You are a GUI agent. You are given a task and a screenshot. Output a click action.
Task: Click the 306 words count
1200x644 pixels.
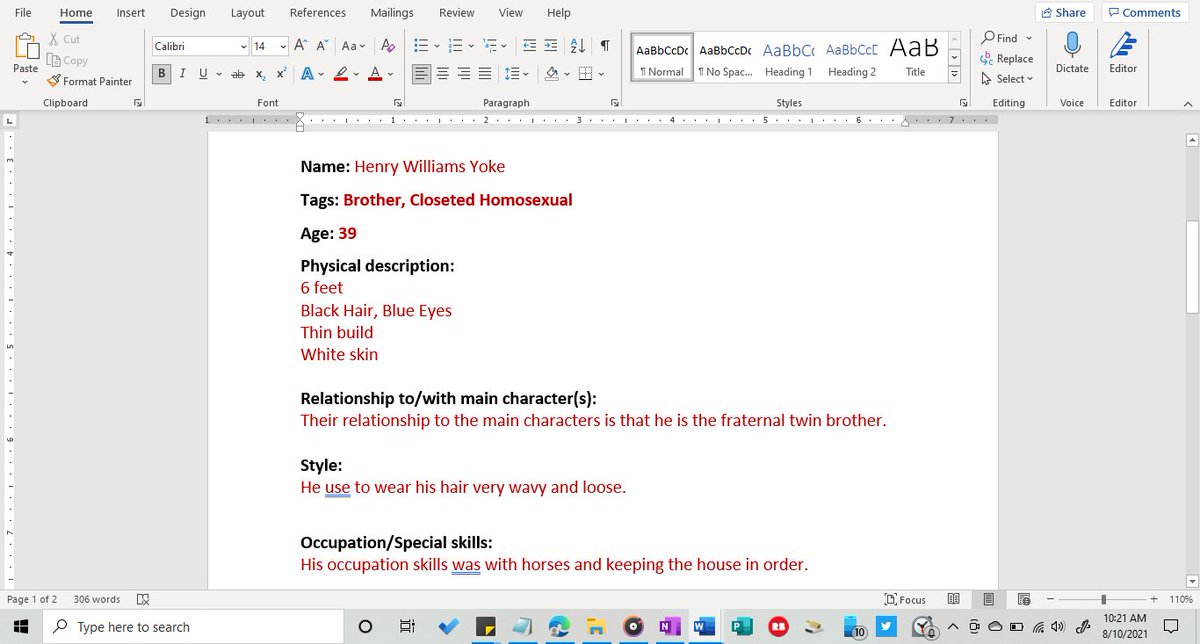click(97, 600)
